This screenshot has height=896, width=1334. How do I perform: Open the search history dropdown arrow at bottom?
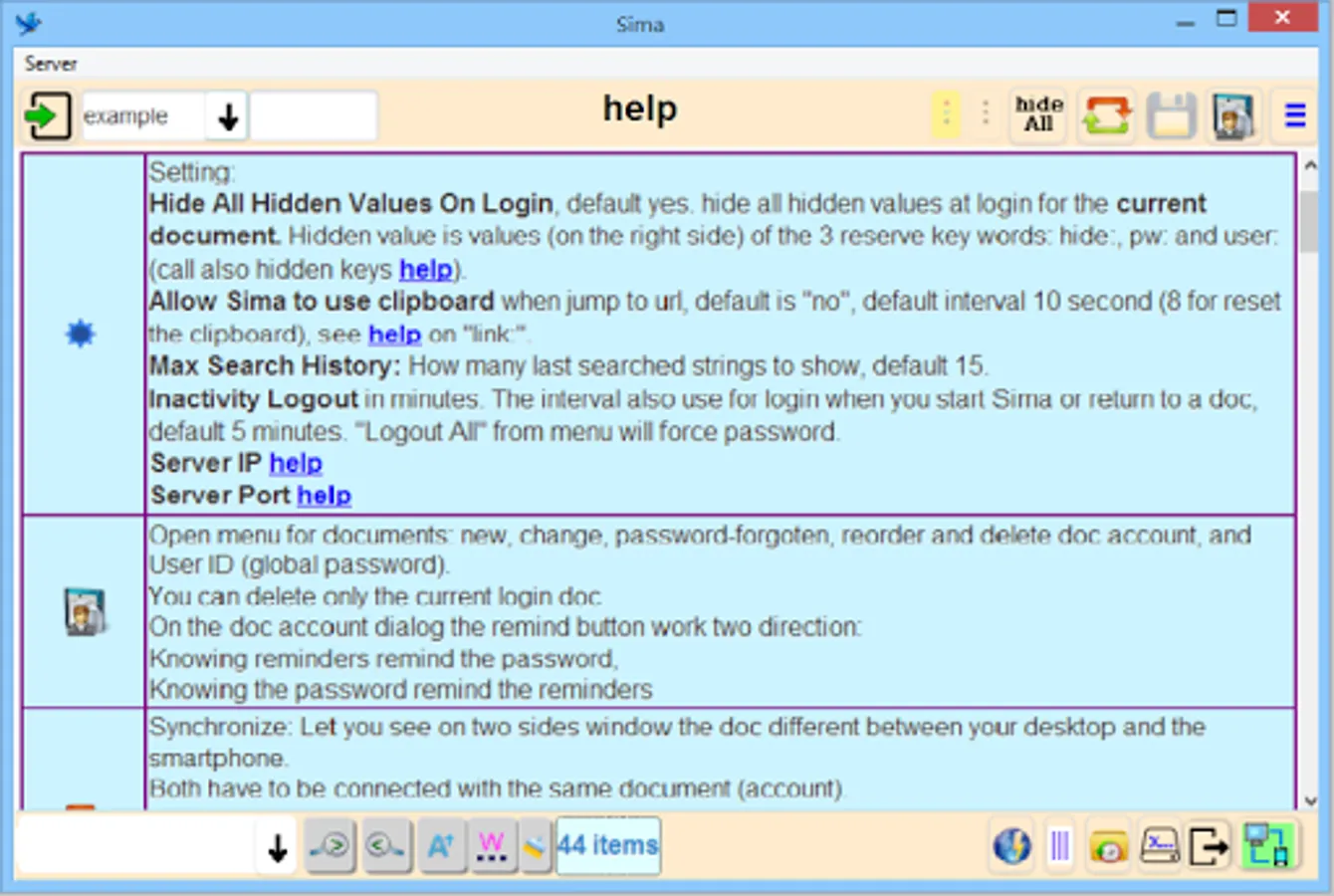point(278,847)
